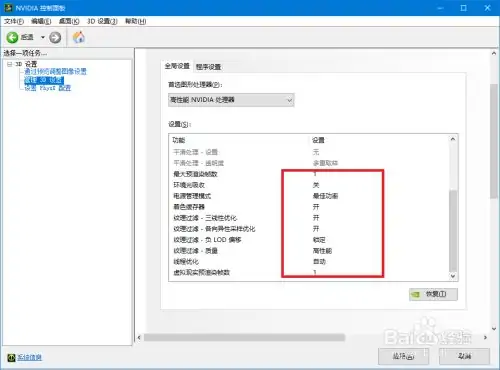
Task: Collapse the 3D 设置 tree node
Action: (9, 64)
